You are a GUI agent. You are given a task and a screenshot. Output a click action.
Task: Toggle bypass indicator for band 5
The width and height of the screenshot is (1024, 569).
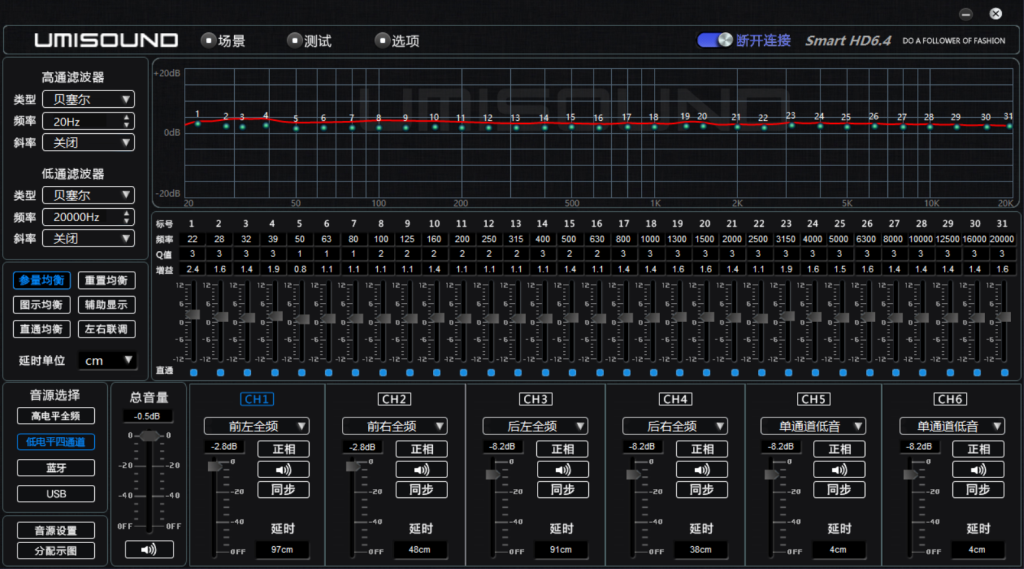(x=301, y=372)
